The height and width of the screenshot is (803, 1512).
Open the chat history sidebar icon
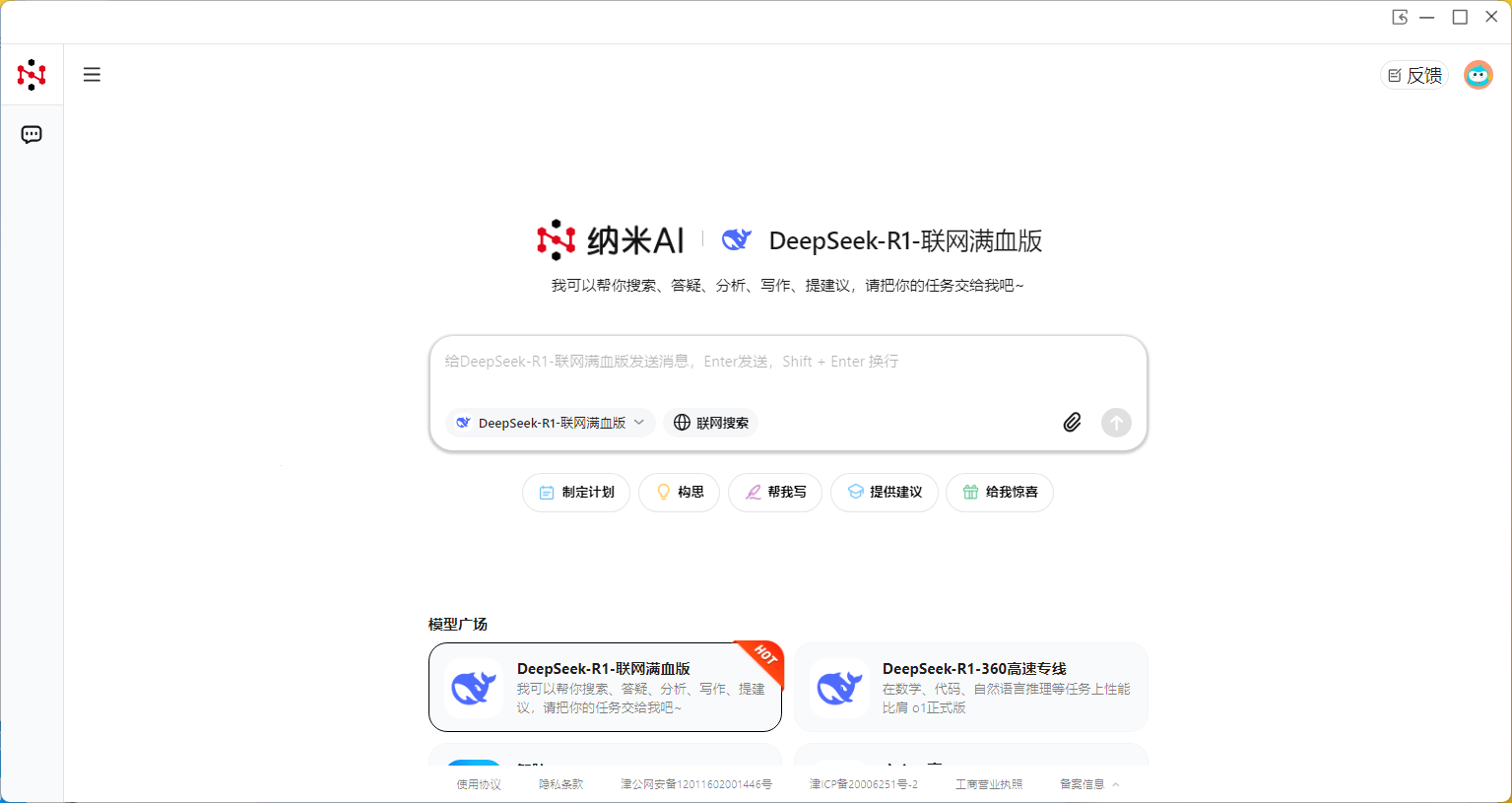32,135
